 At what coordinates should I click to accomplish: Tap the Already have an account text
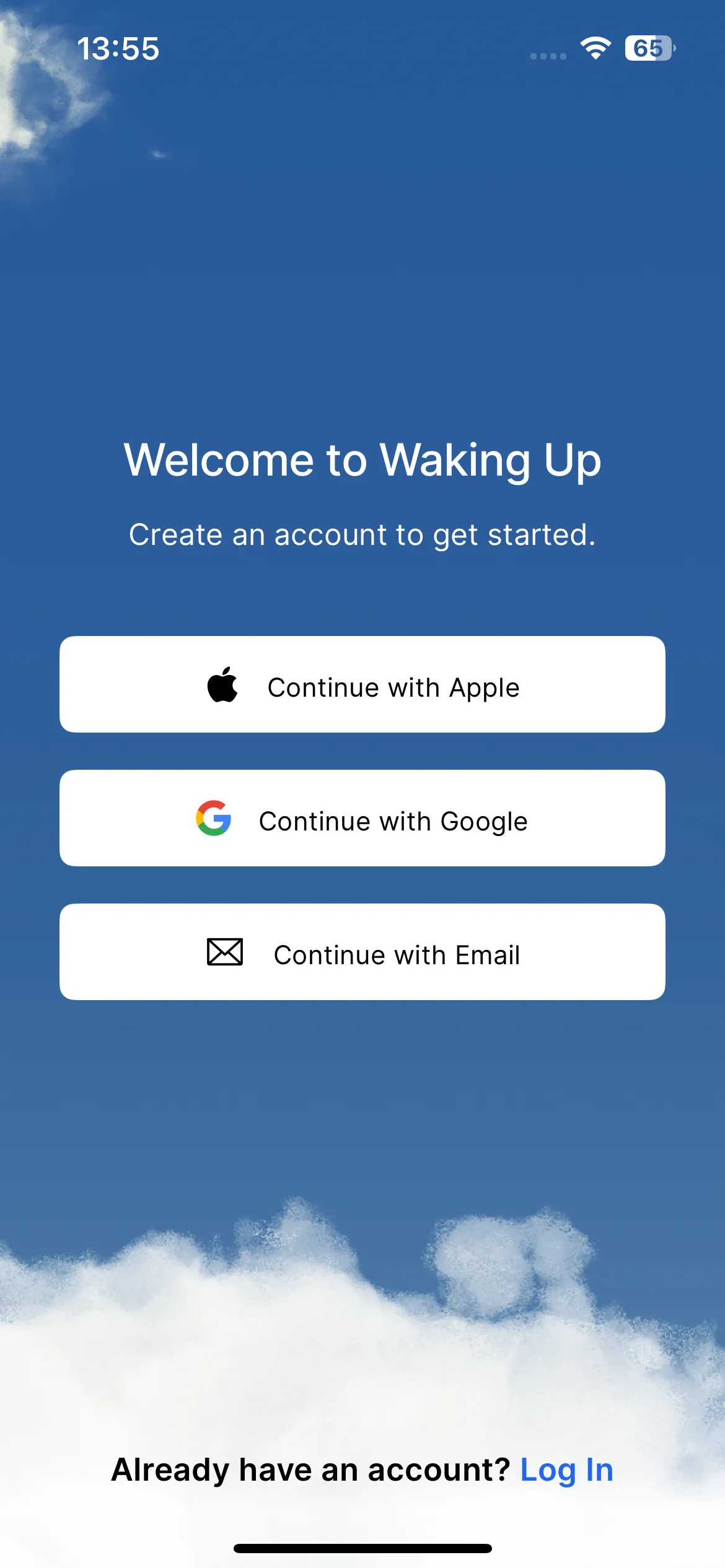click(310, 1470)
